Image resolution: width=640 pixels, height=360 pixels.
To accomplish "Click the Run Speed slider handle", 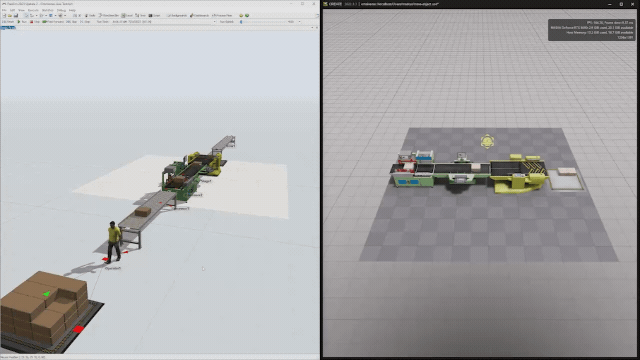I will point(241,22).
